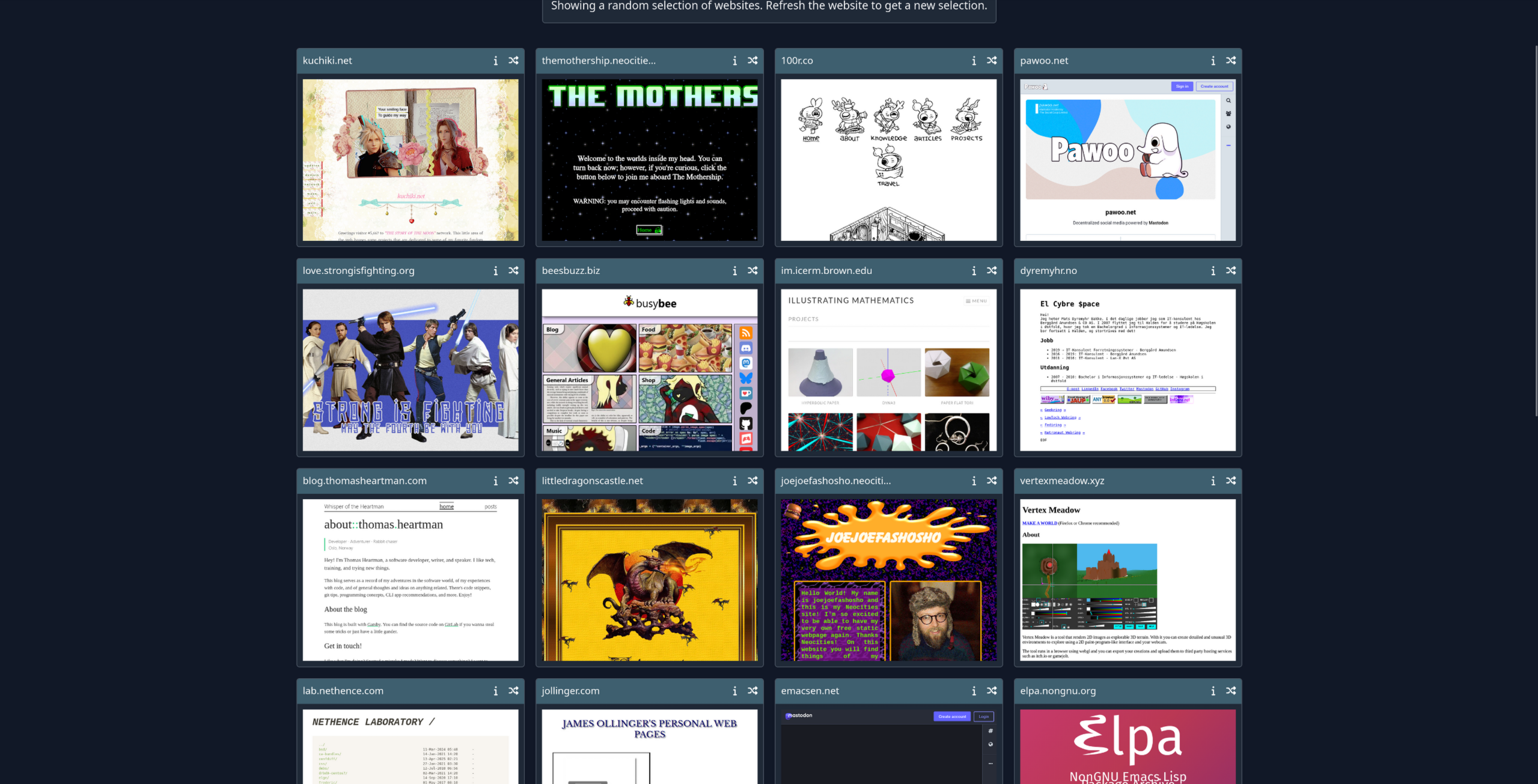Shuffle the emacsen.net card
Image resolution: width=1538 pixels, height=784 pixels.
(x=992, y=691)
